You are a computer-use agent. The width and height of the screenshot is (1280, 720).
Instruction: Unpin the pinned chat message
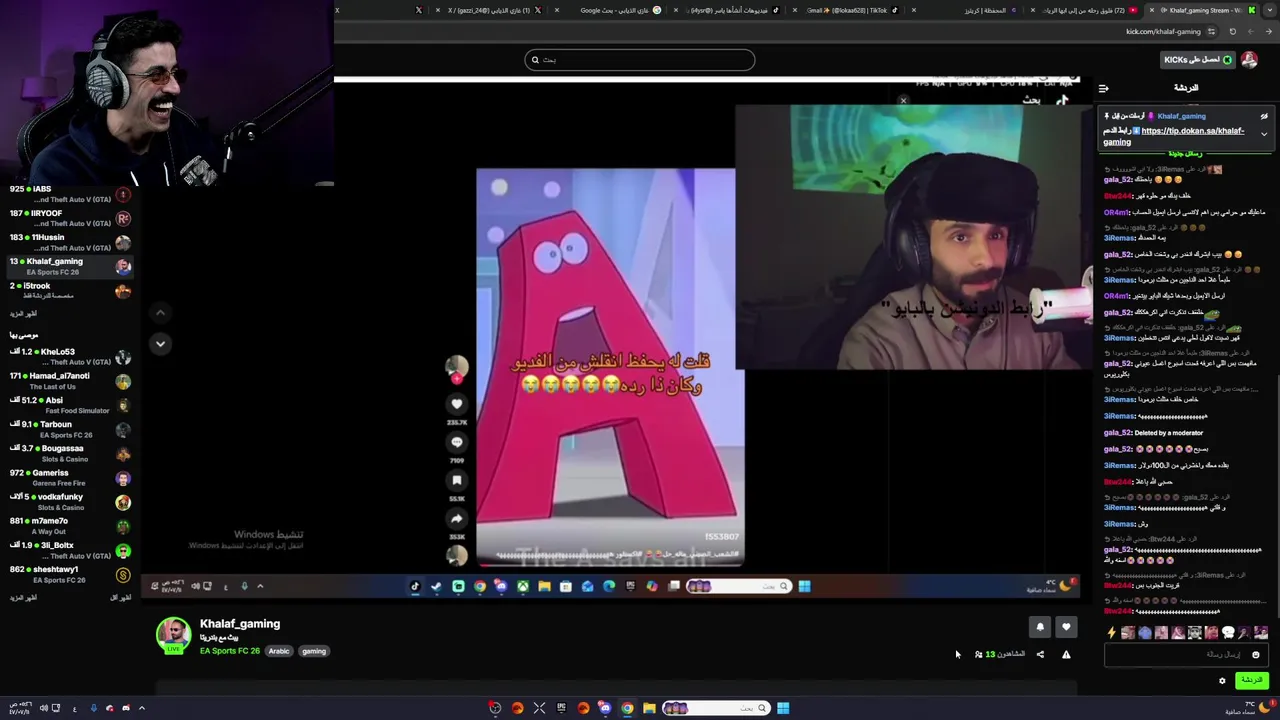click(x=1264, y=116)
